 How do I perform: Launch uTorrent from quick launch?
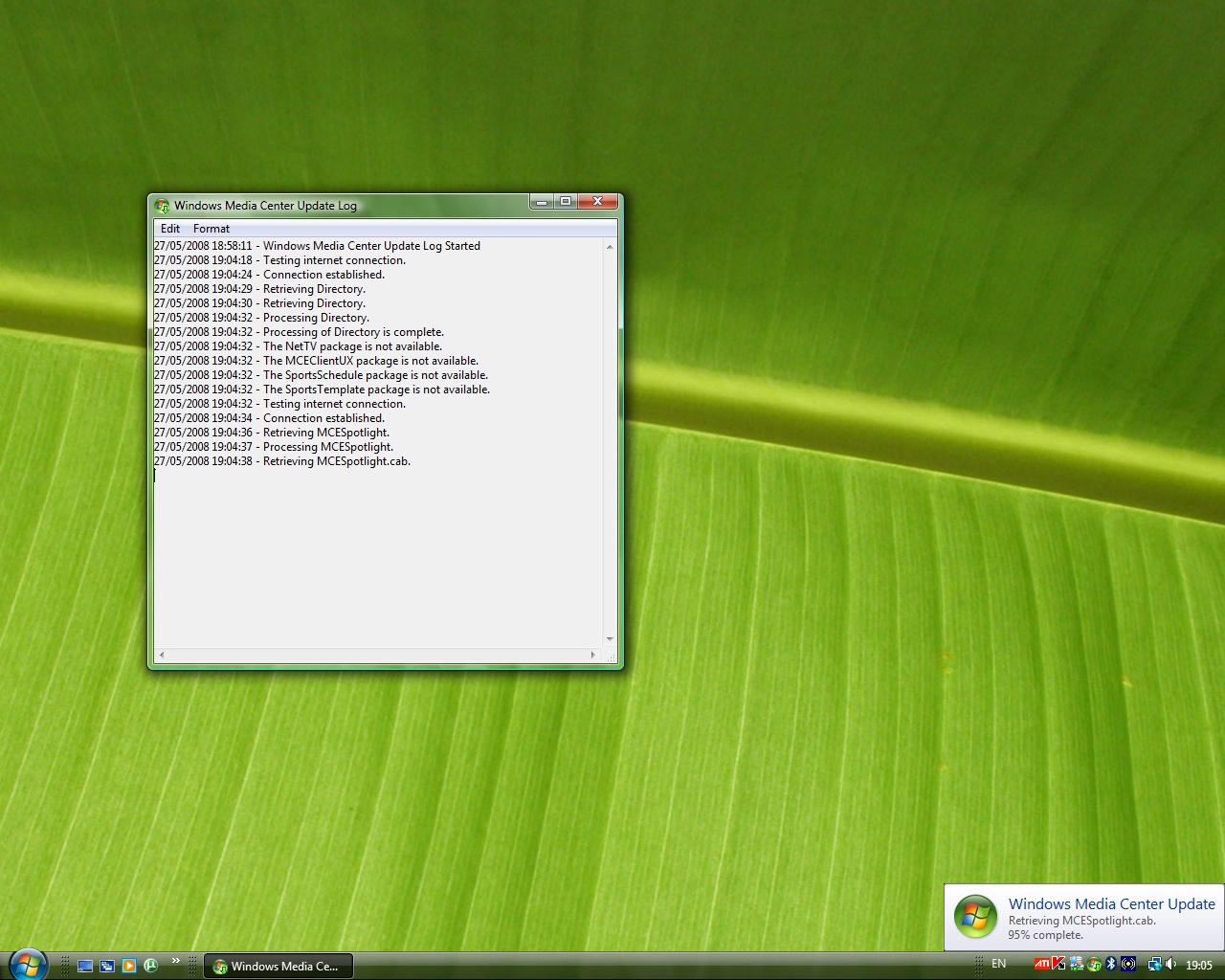click(x=150, y=966)
